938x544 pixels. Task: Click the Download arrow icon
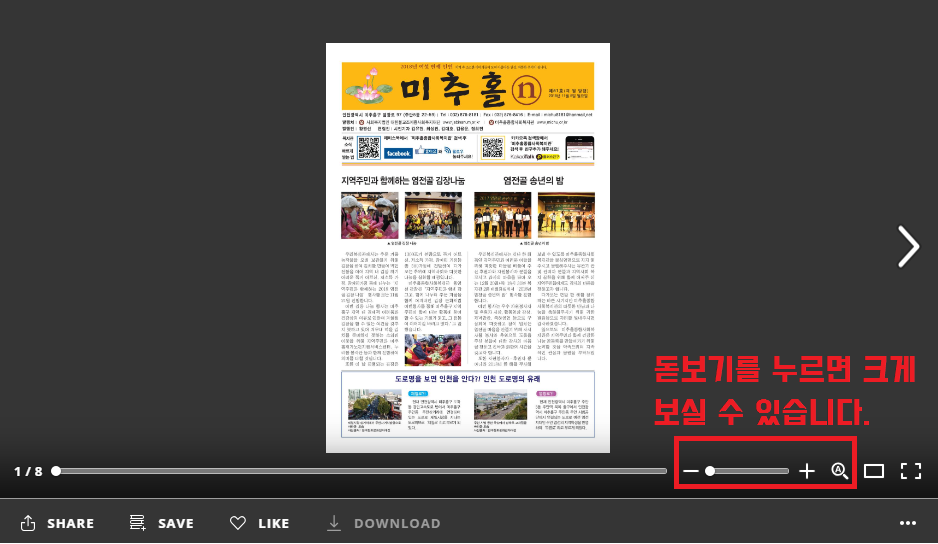(x=334, y=523)
